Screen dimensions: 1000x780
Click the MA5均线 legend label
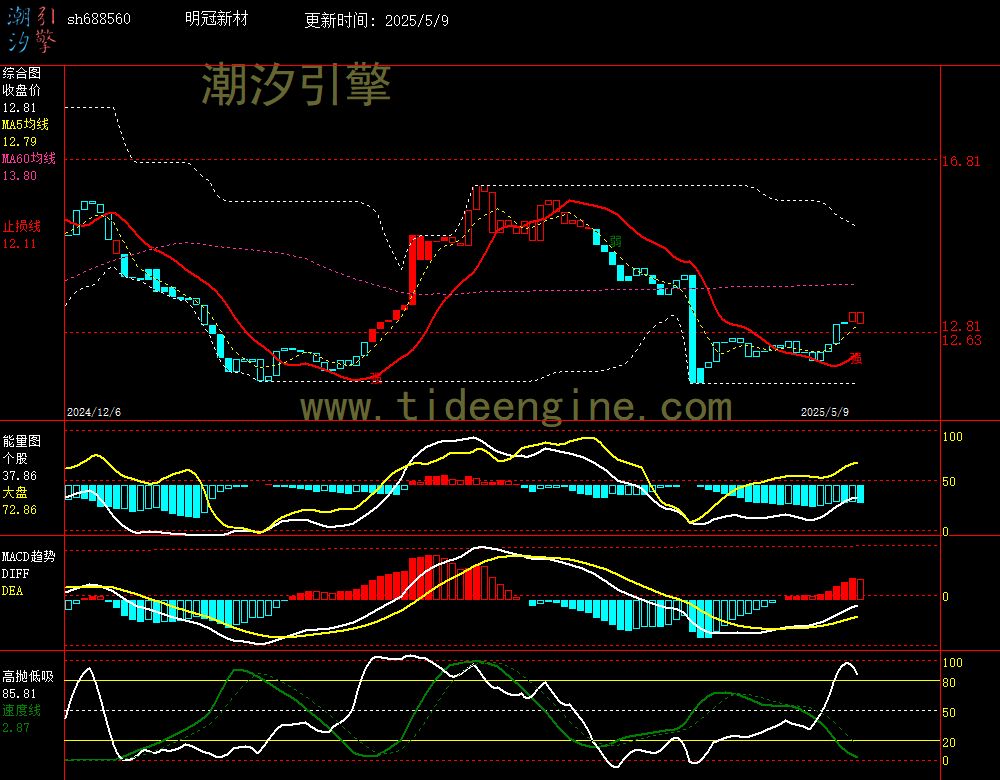pos(26,124)
